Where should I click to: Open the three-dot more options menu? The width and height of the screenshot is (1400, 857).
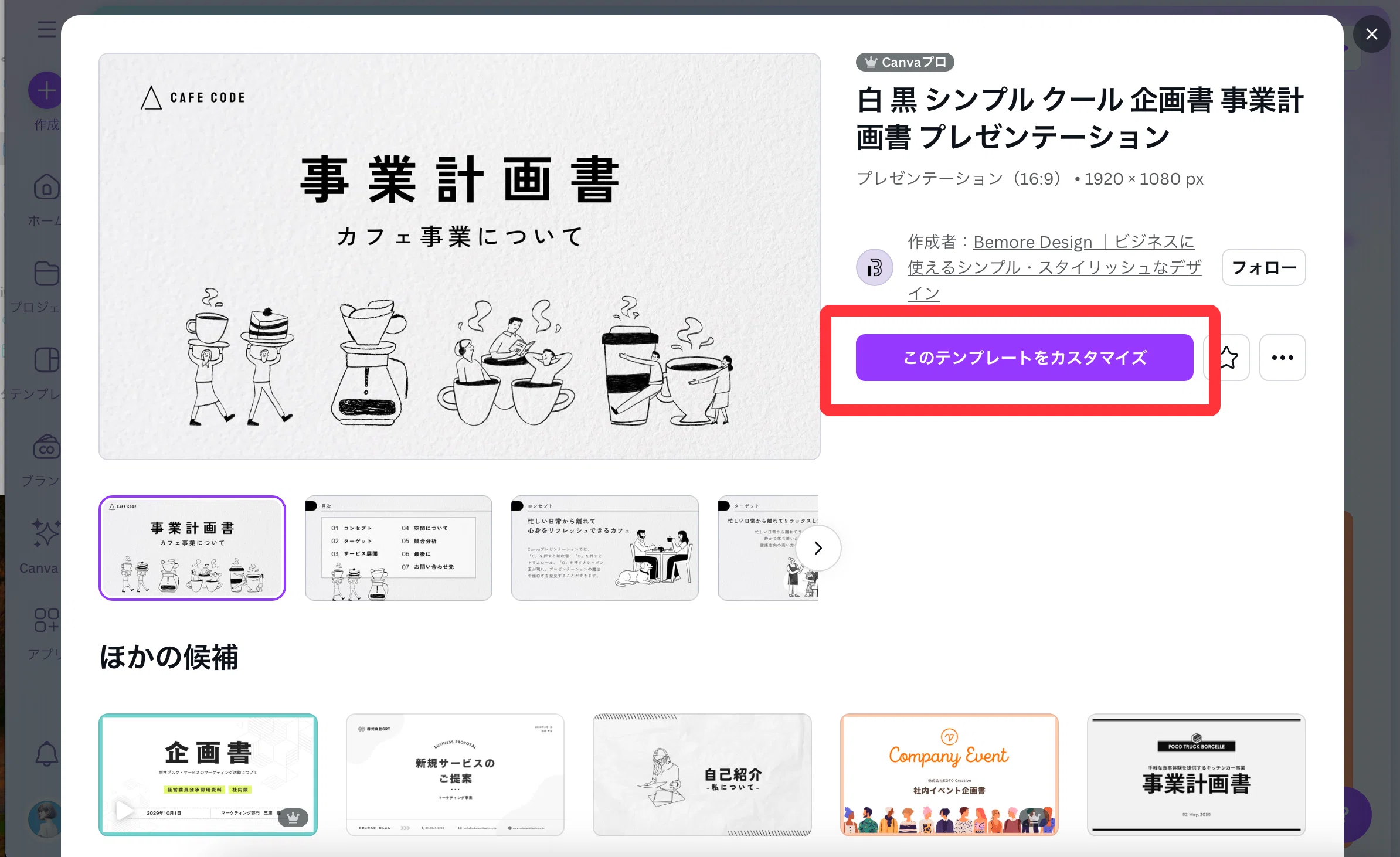point(1282,358)
